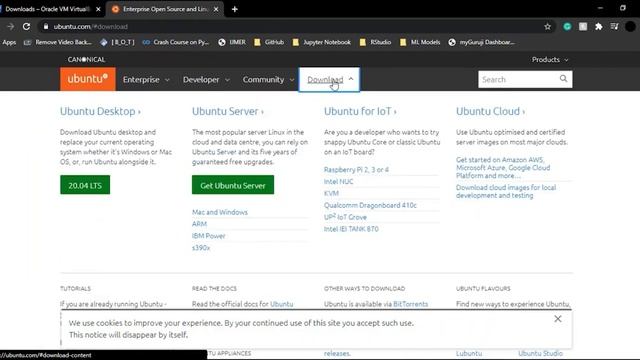Open the Intel NUC link
This screenshot has width=640, height=360.
point(338,181)
